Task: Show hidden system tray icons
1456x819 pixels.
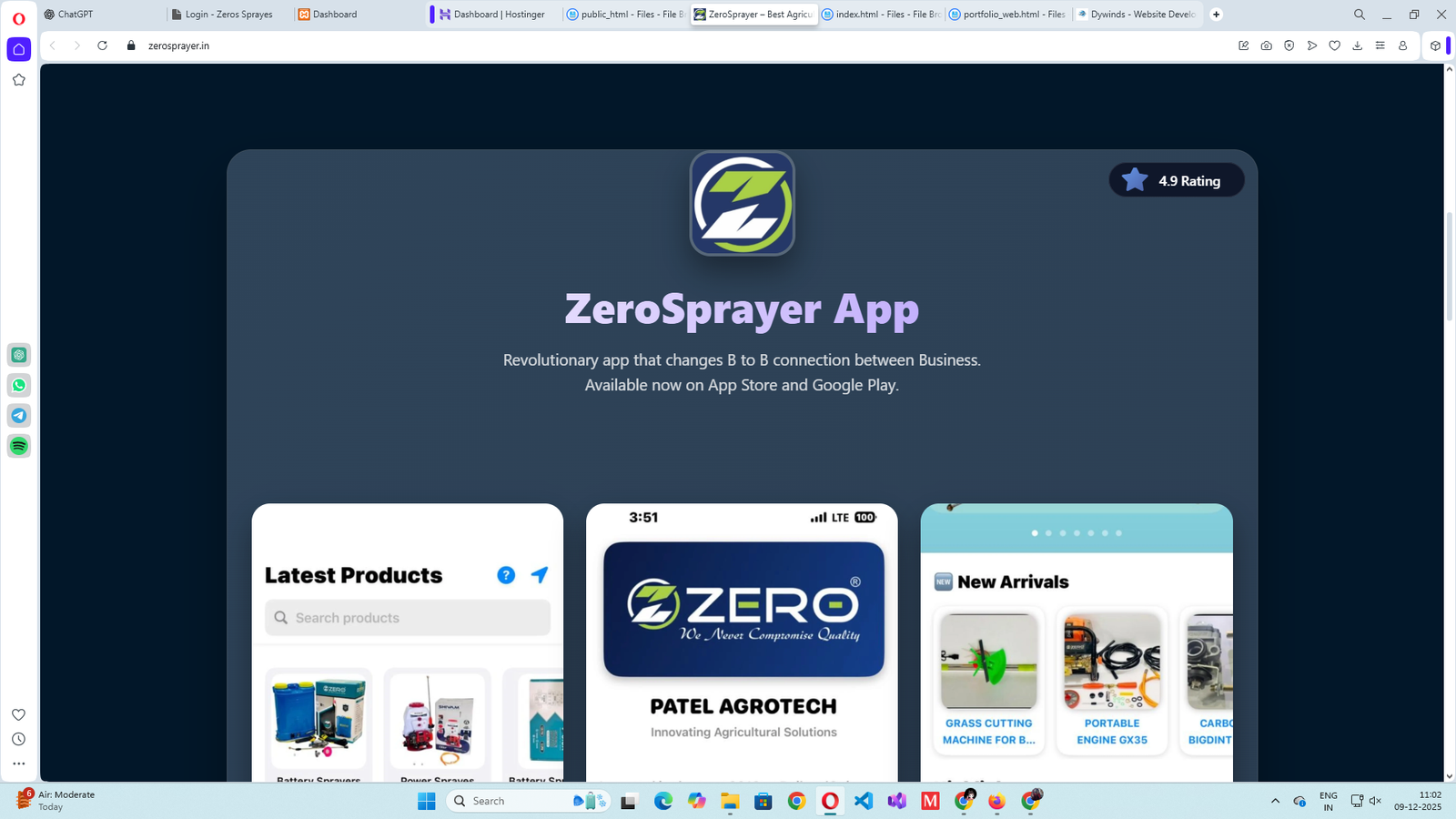Action: pyautogui.click(x=1275, y=801)
